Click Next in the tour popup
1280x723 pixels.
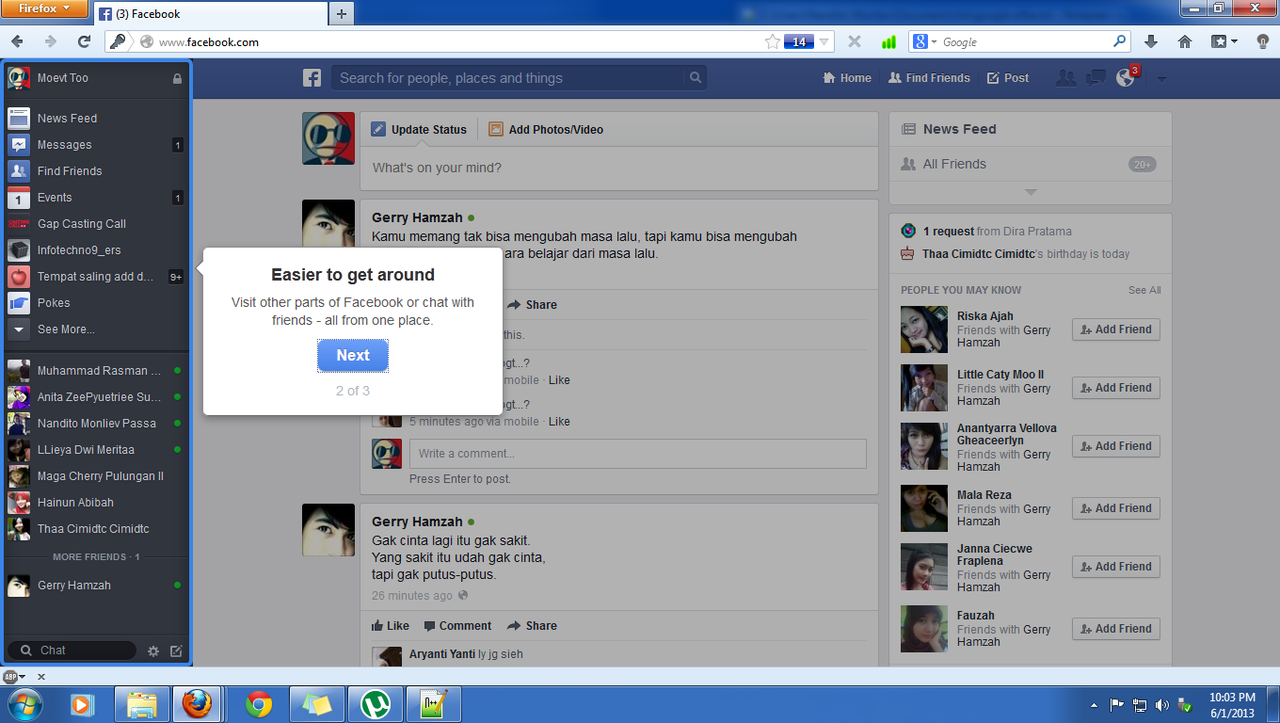click(x=353, y=355)
